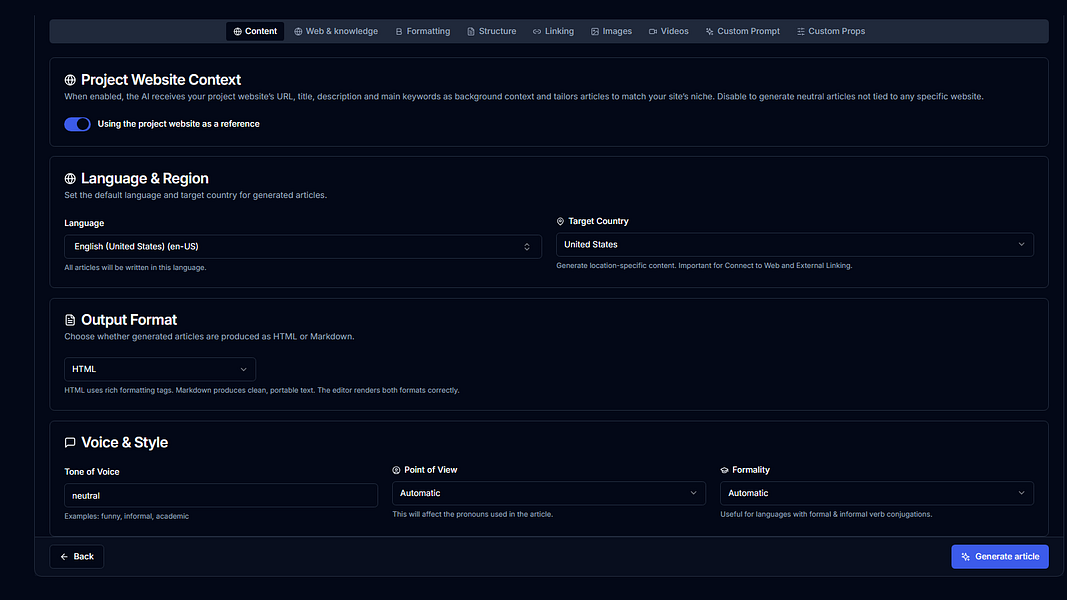Switch to the Videos tab

click(x=668, y=31)
